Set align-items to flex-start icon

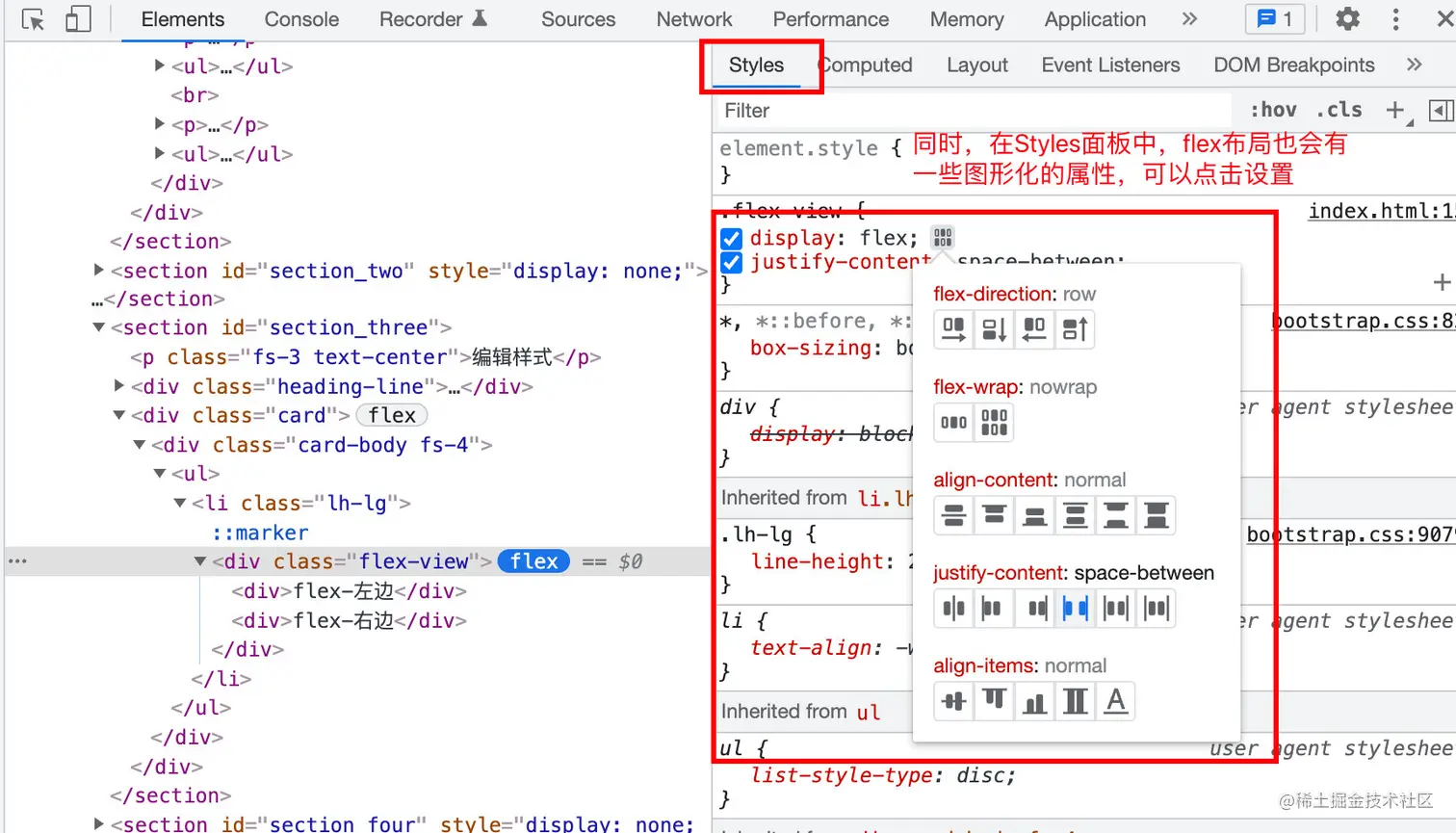pyautogui.click(x=994, y=701)
